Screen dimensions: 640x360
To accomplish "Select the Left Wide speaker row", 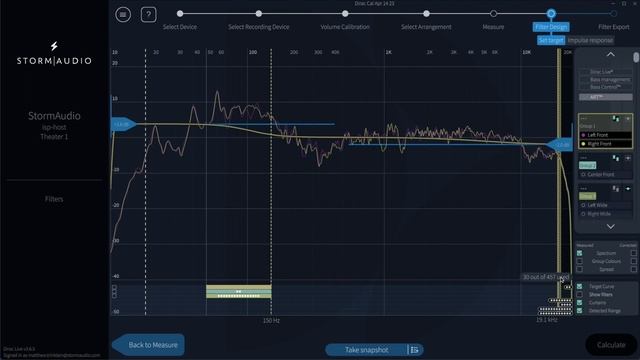I will click(606, 205).
